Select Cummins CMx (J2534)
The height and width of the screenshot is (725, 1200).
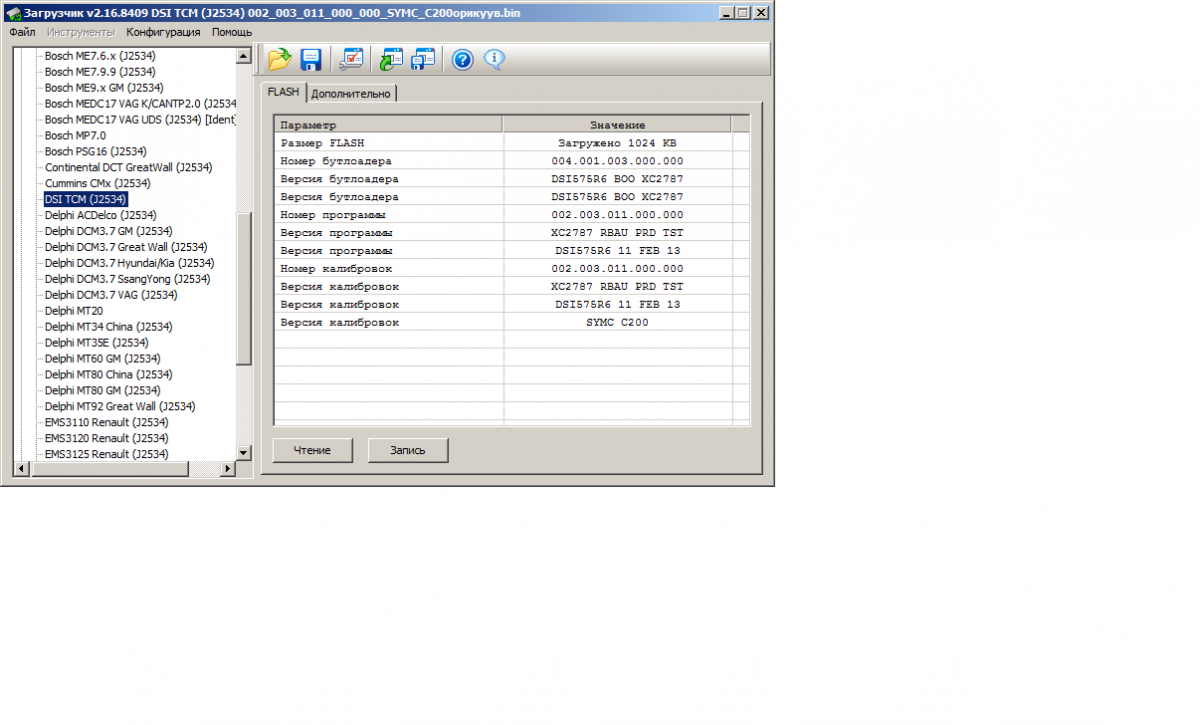[x=98, y=183]
